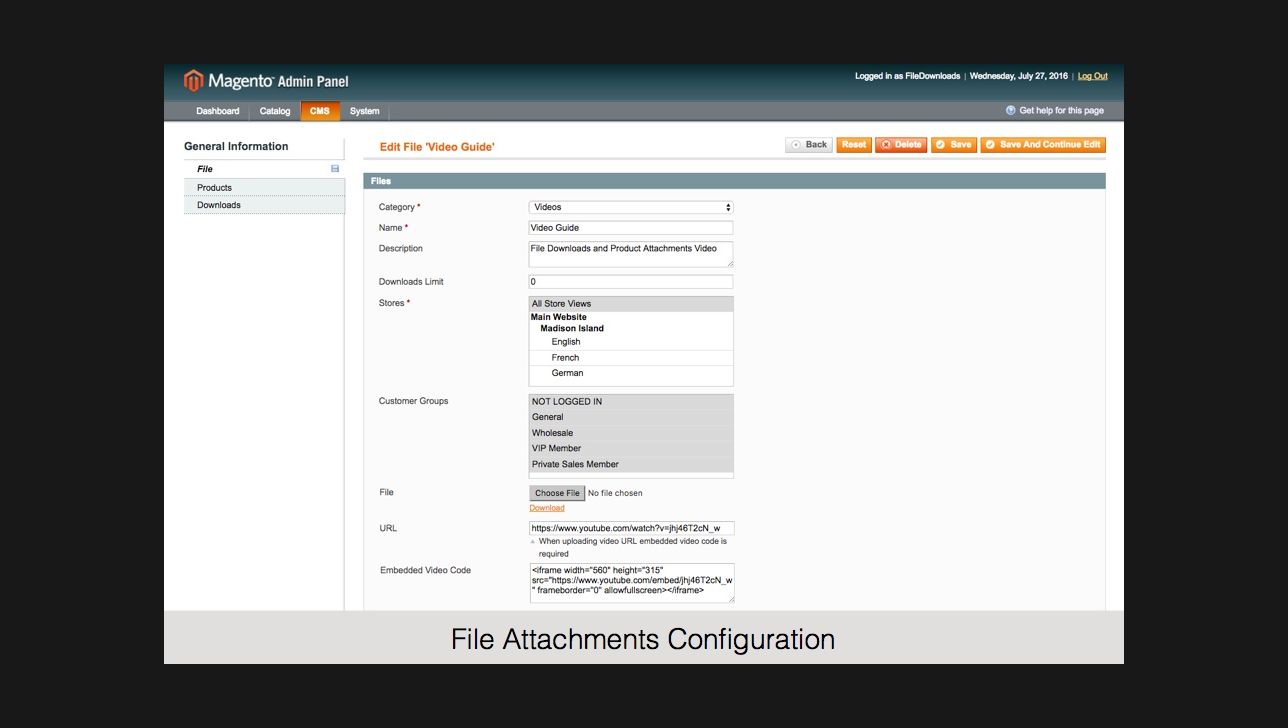Click the Log Out link
This screenshot has width=1288, height=728.
click(1092, 76)
